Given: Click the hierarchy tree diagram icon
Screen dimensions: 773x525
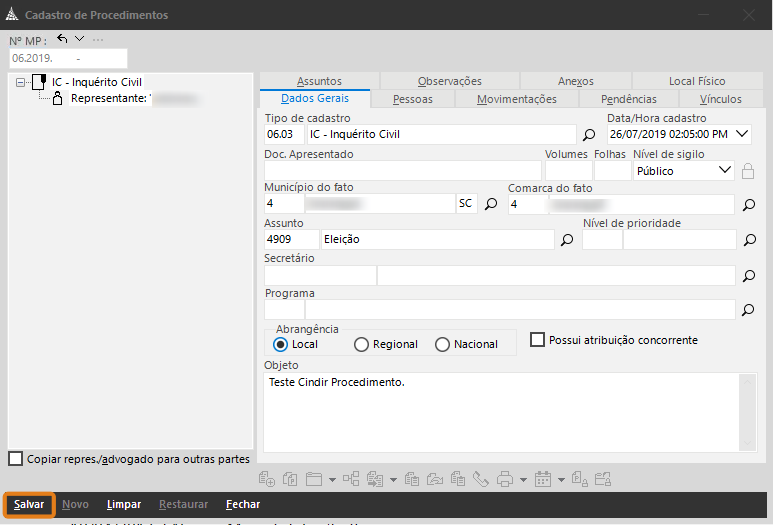Looking at the screenshot, I should (351, 478).
